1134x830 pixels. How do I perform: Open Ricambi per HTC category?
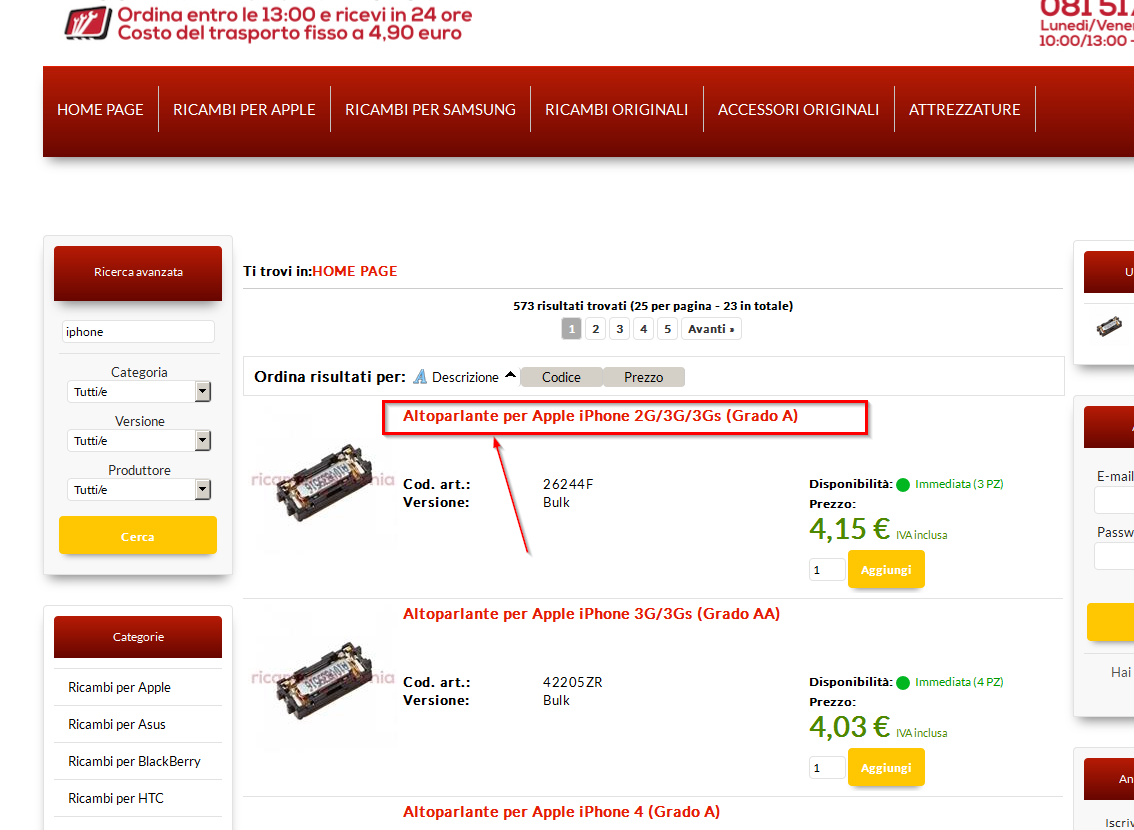coord(116,797)
